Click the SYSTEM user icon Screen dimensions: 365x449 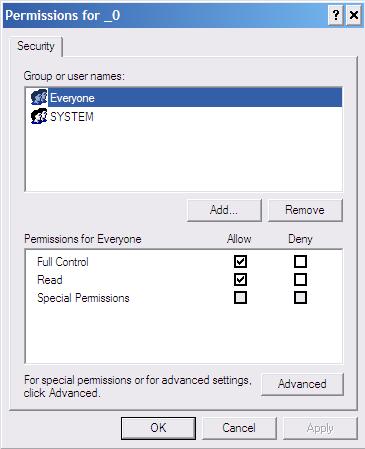pyautogui.click(x=39, y=116)
